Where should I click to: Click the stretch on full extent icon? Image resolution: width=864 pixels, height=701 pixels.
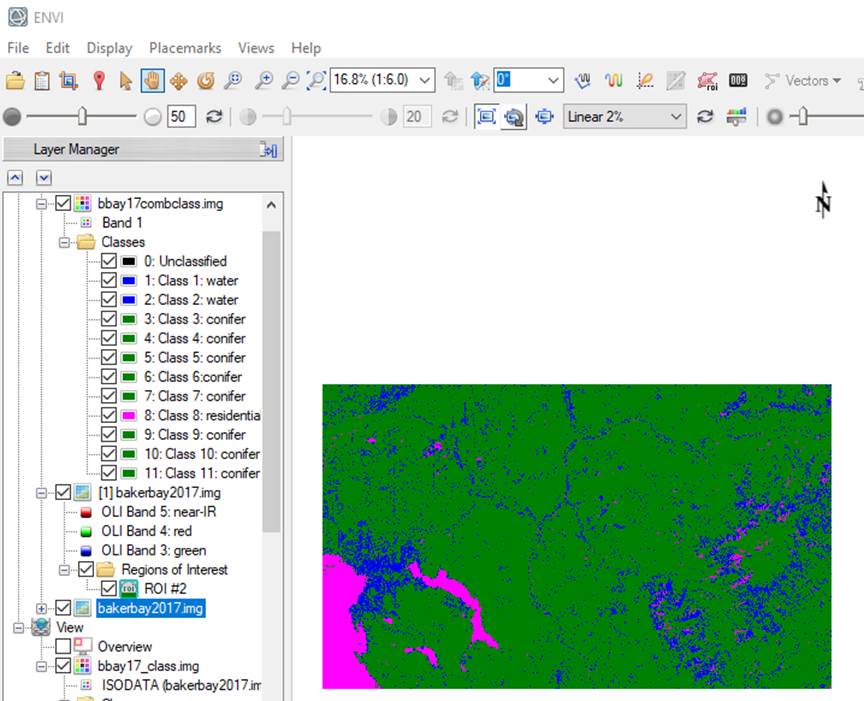tap(486, 116)
